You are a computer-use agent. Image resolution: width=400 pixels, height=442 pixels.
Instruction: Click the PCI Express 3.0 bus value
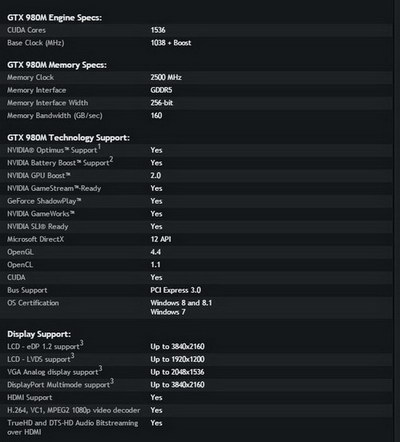[x=176, y=290]
